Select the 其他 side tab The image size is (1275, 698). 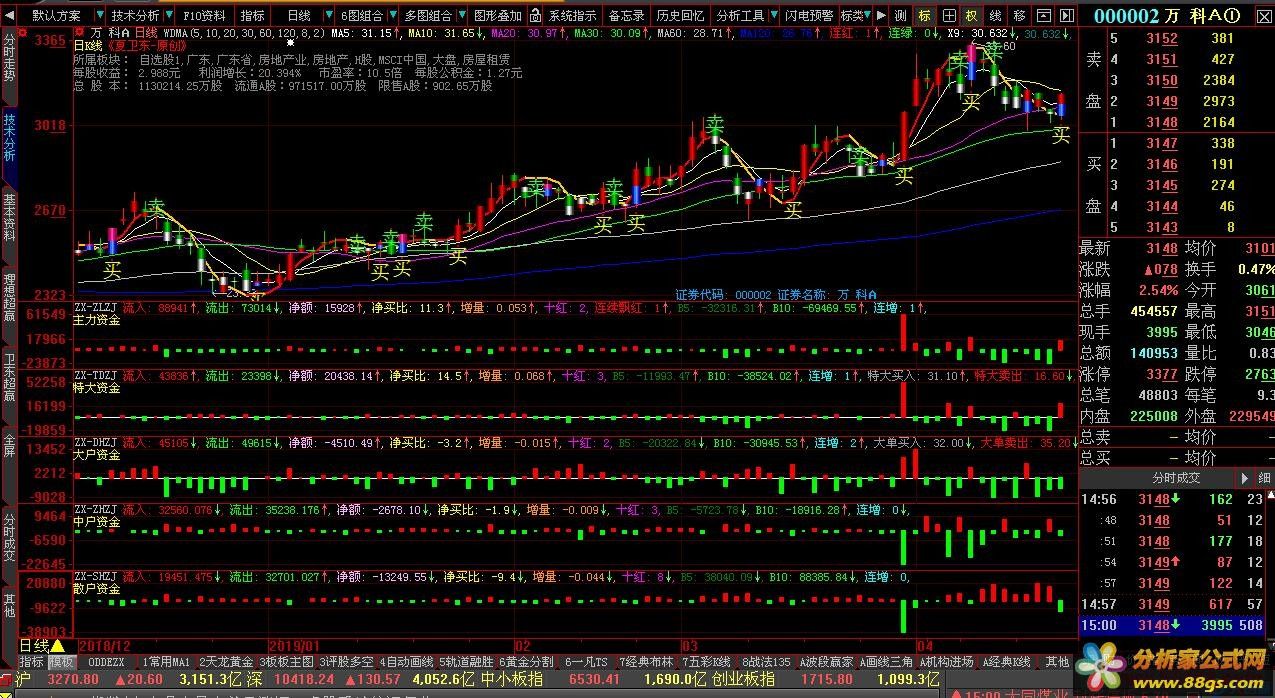(9, 606)
